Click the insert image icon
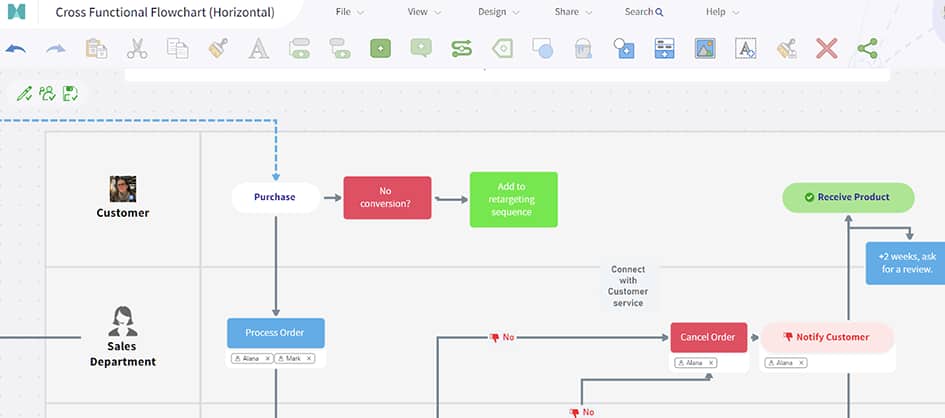 click(x=704, y=48)
